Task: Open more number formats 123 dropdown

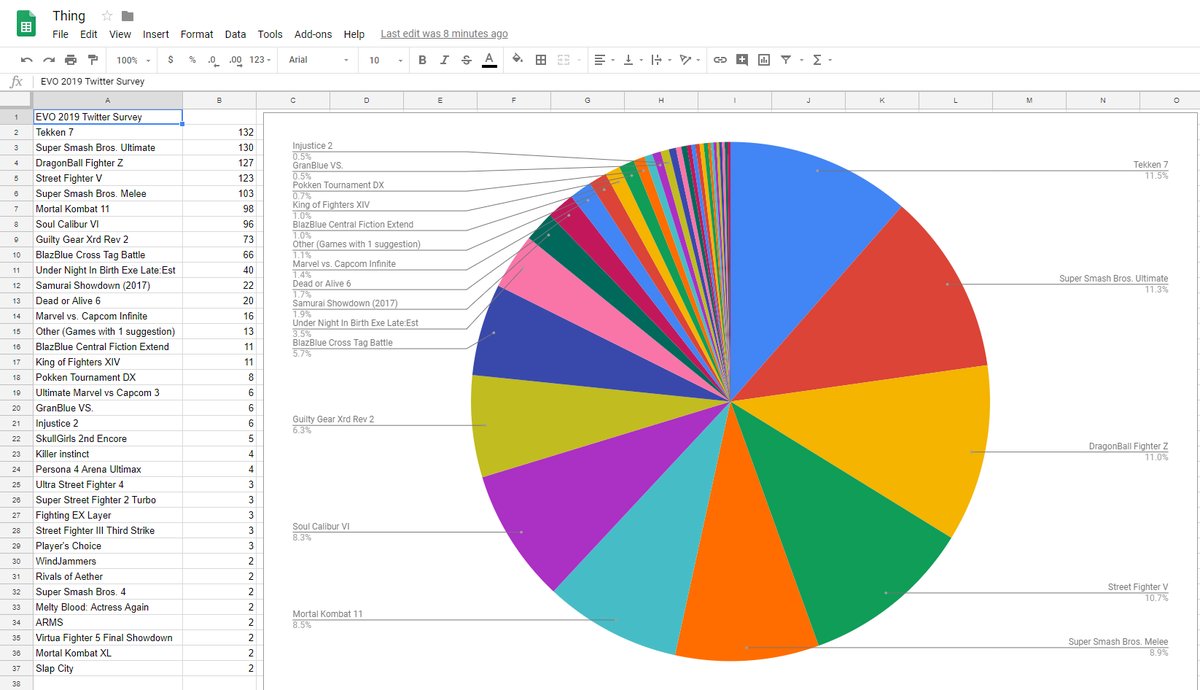Action: [260, 60]
